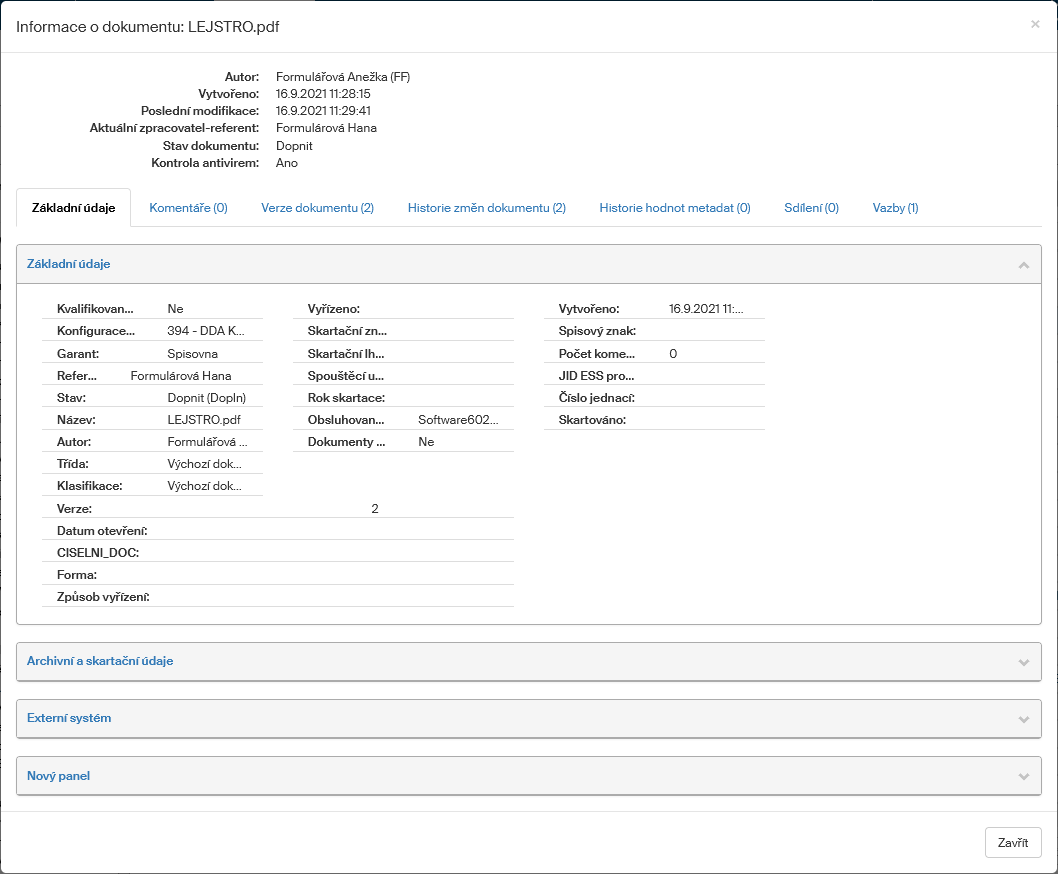Expand the Externí systém chevron arrow
Screen dimensions: 1058x874
tap(1023, 719)
